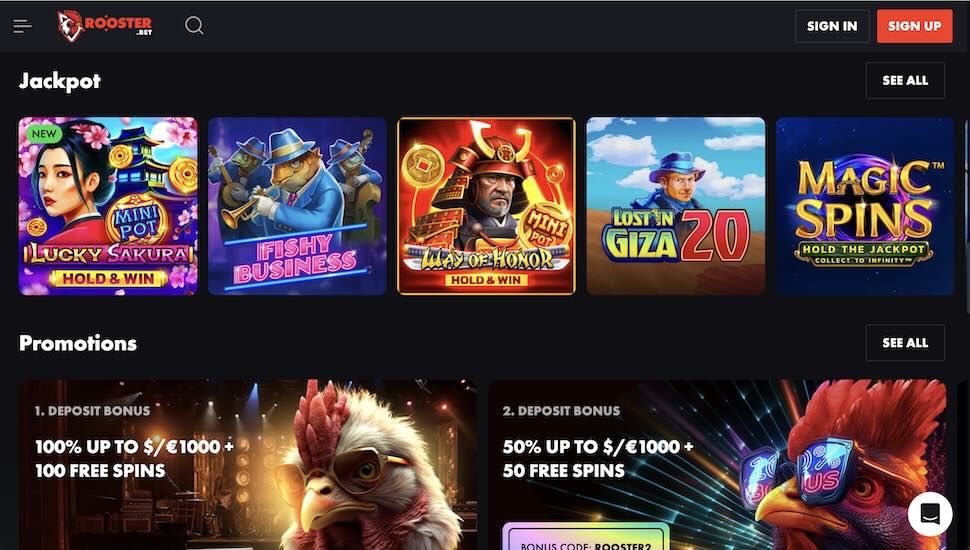970x550 pixels.
Task: Click the Promotions section heading
Action: [78, 343]
